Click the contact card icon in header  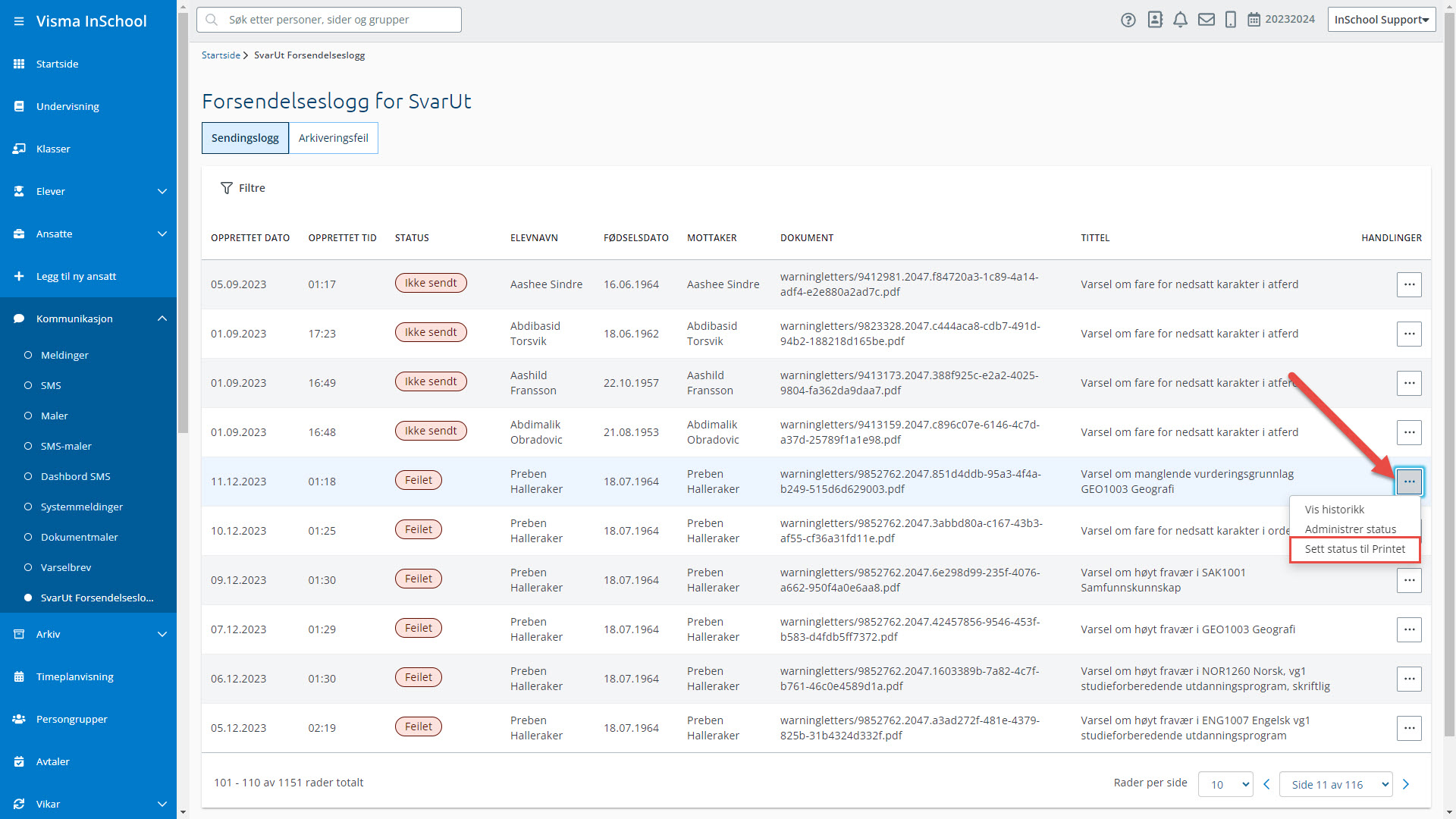point(1155,20)
